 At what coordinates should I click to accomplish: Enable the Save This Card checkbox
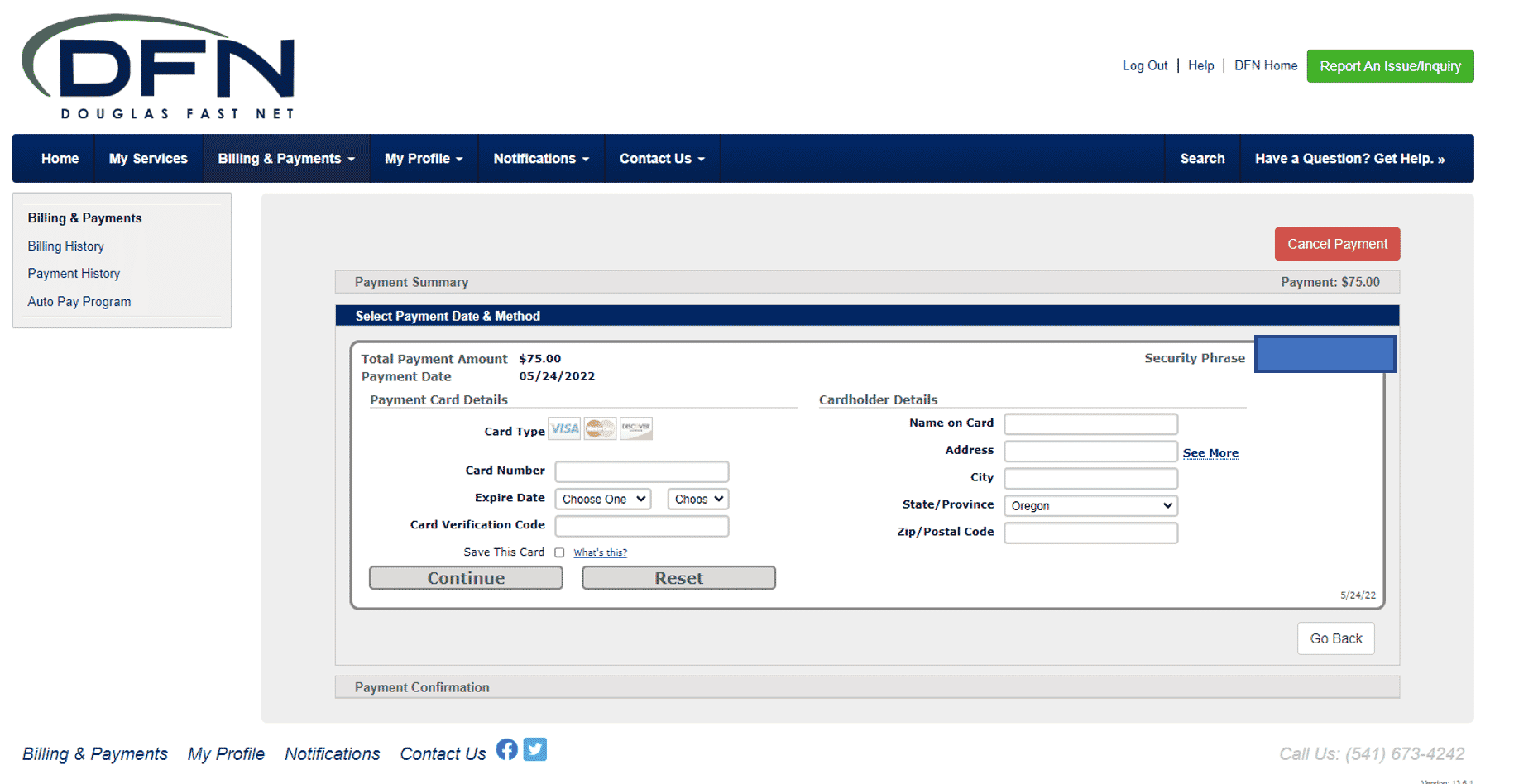pyautogui.click(x=559, y=552)
